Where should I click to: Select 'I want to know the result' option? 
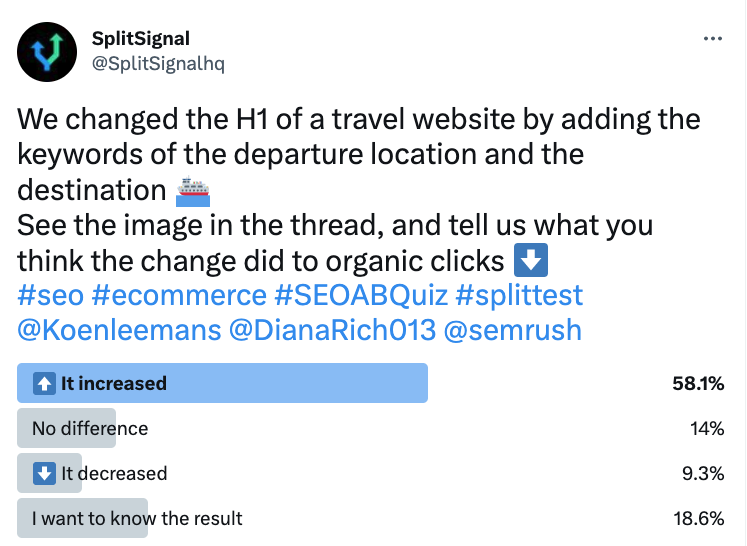click(x=371, y=518)
